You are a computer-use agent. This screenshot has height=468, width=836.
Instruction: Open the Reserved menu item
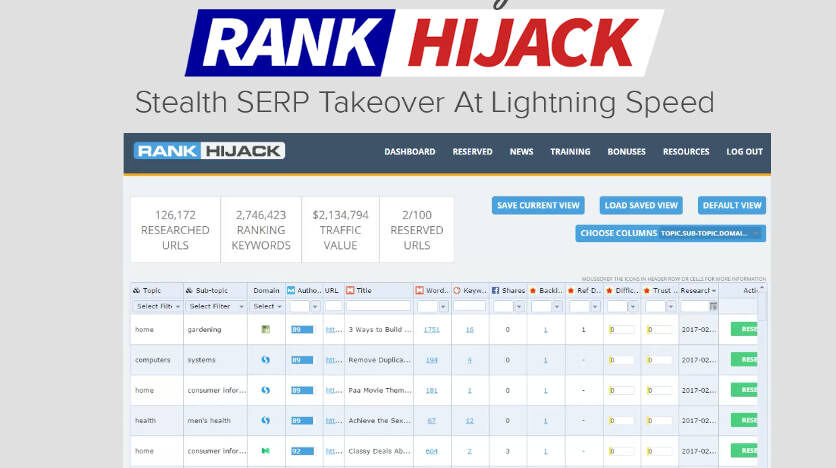point(472,152)
